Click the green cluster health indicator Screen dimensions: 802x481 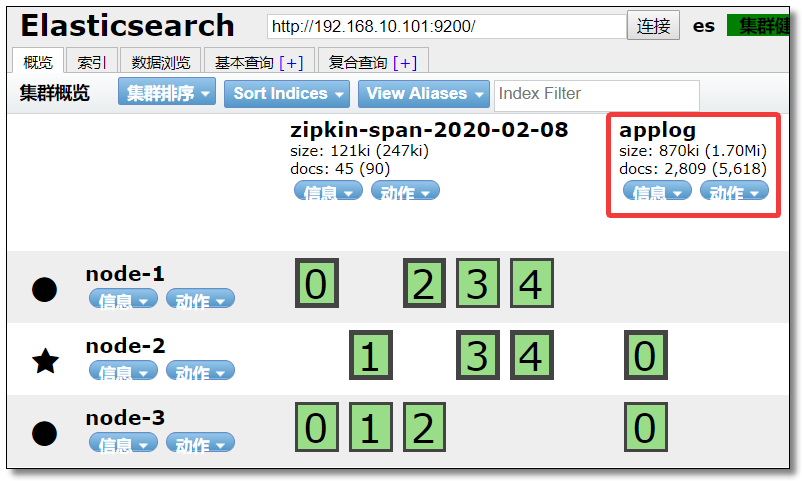click(758, 26)
